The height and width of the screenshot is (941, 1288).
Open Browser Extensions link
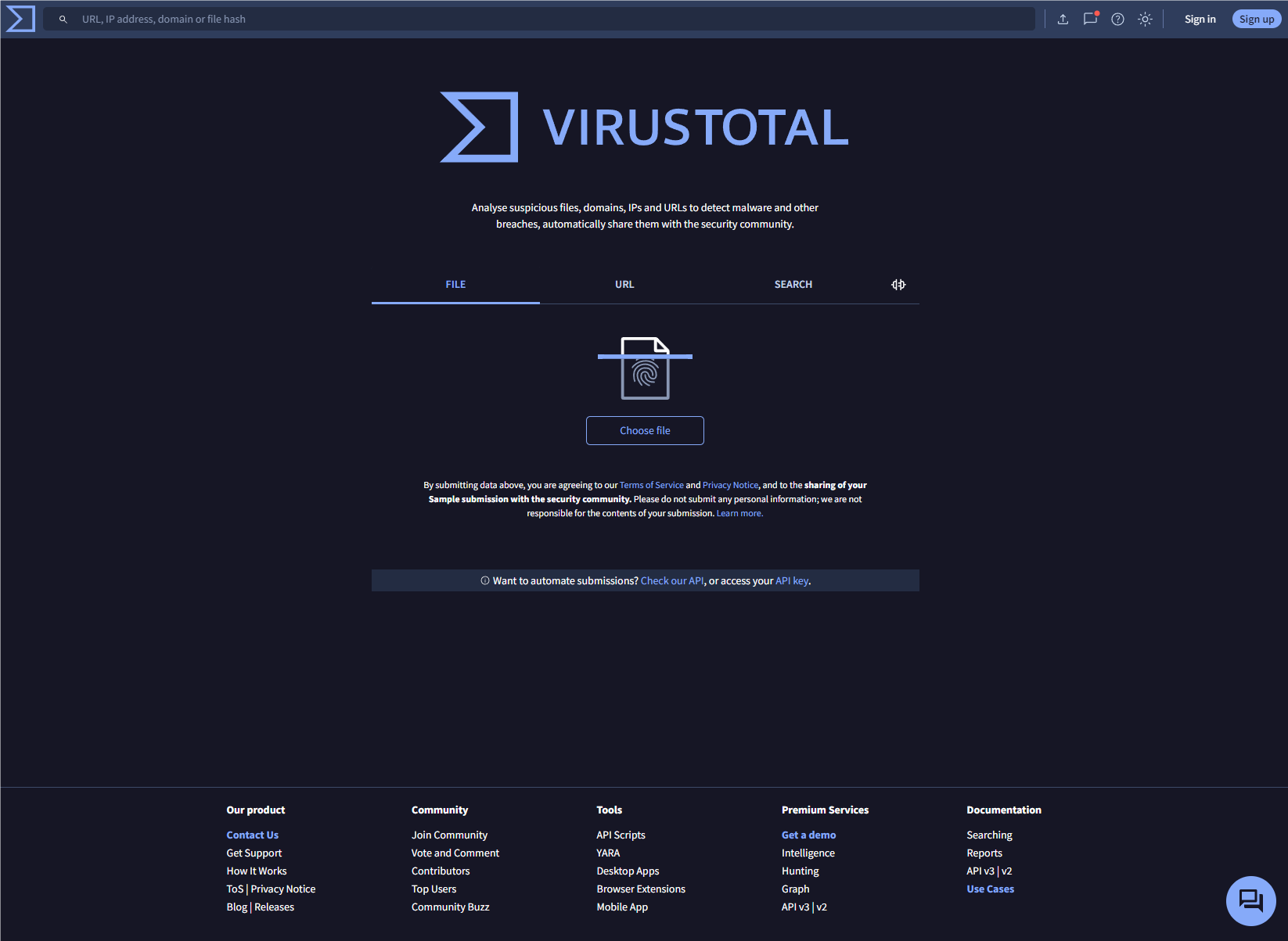click(x=641, y=889)
